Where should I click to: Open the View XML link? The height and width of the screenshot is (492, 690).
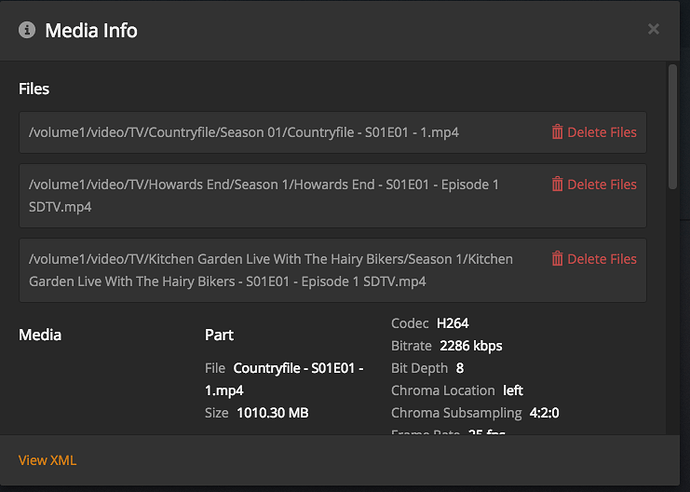pos(47,460)
